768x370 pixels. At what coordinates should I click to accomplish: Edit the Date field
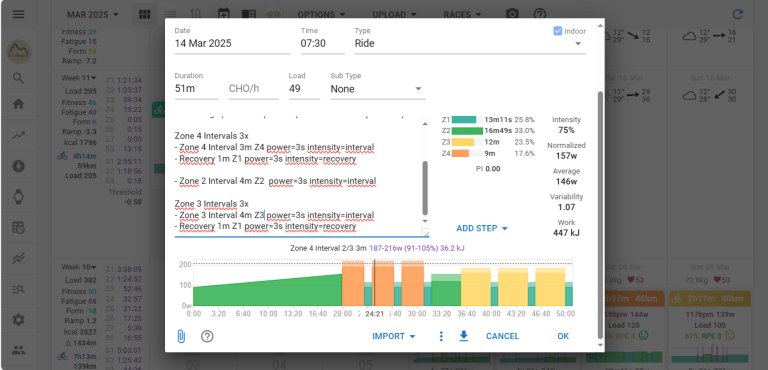(x=232, y=44)
